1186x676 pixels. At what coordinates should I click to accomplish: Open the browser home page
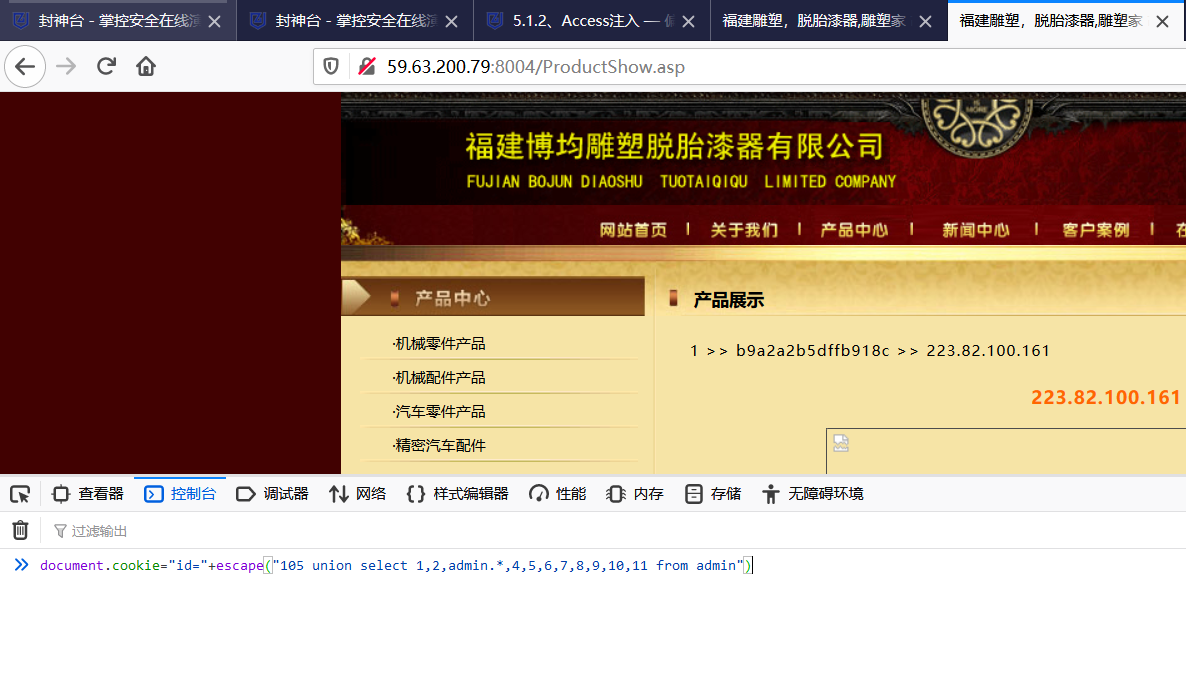tap(146, 67)
